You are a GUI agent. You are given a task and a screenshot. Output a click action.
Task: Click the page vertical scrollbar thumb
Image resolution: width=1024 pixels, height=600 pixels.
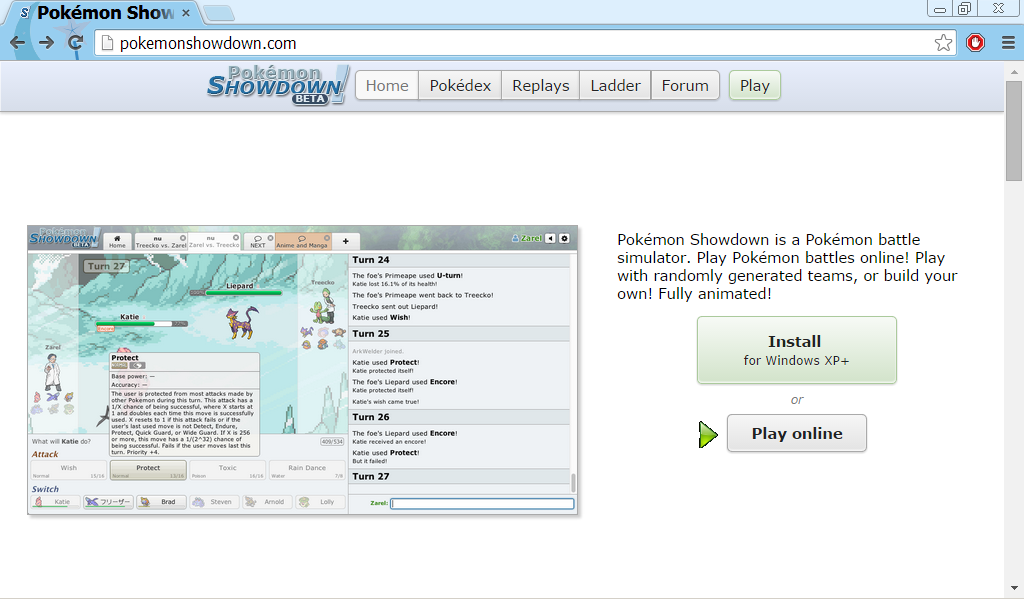point(1014,130)
